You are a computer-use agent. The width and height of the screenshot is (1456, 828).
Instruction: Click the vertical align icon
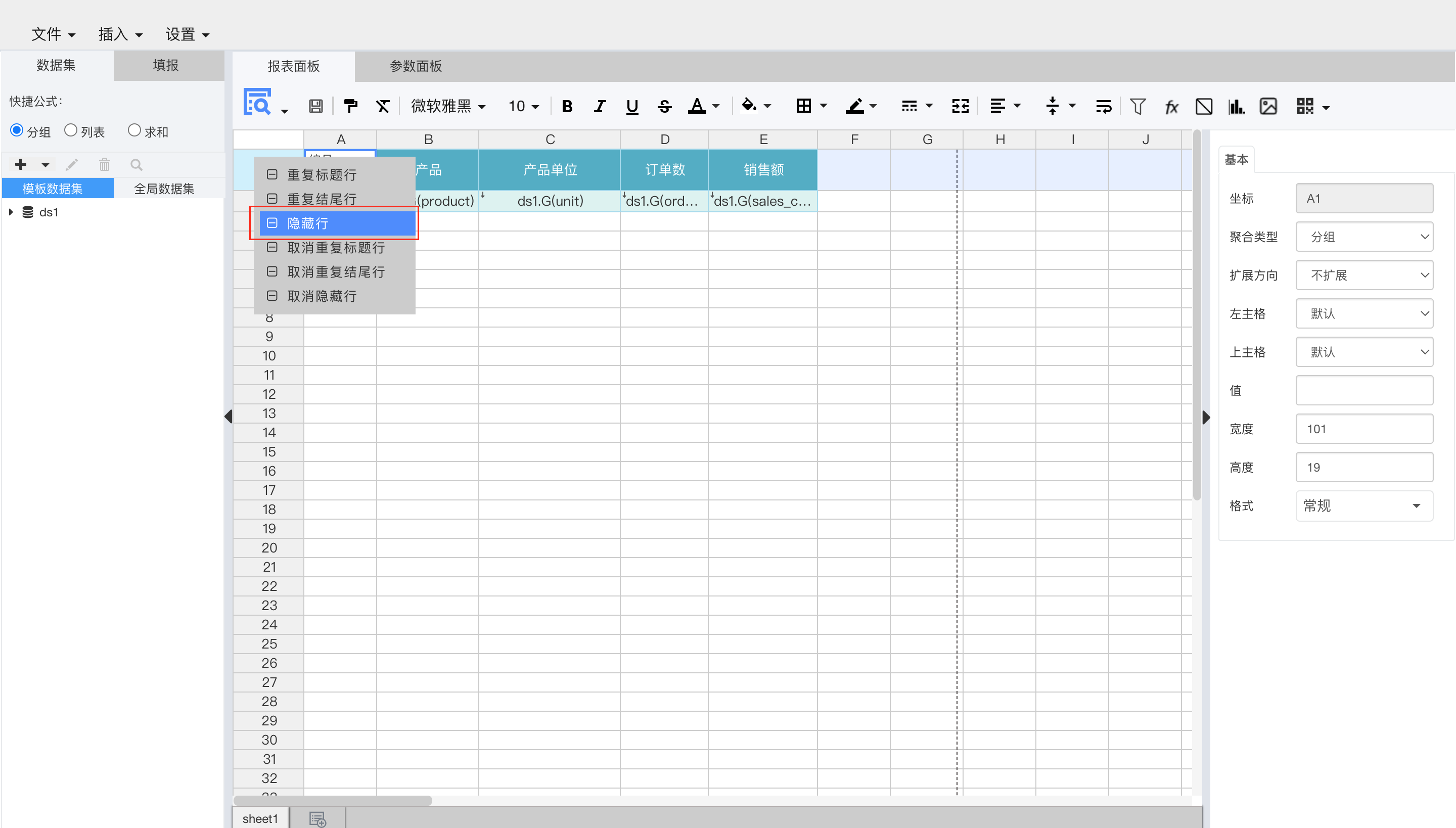[1052, 106]
